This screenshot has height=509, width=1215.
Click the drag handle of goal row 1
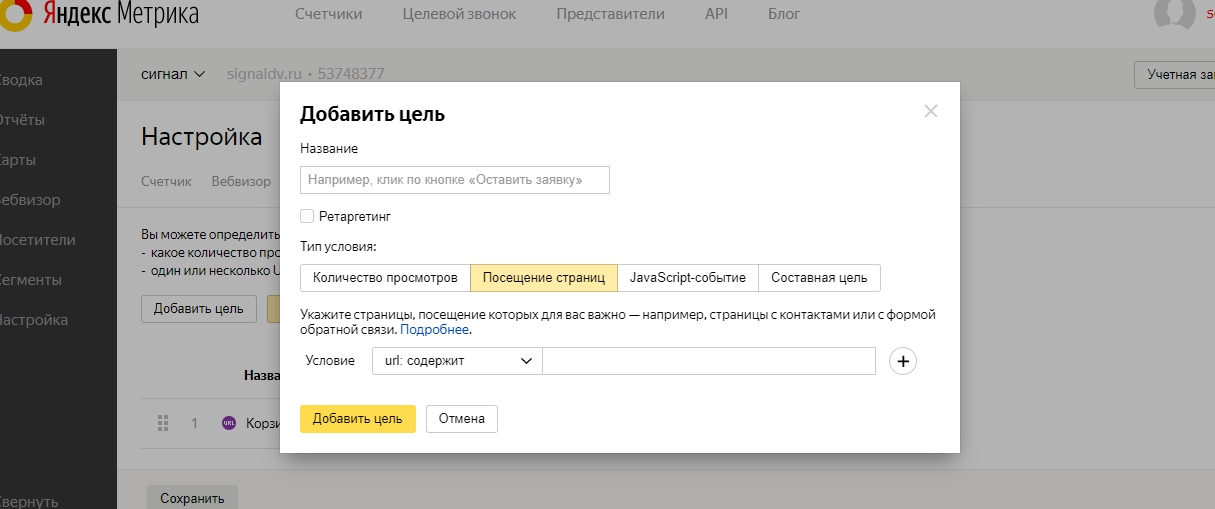(163, 423)
